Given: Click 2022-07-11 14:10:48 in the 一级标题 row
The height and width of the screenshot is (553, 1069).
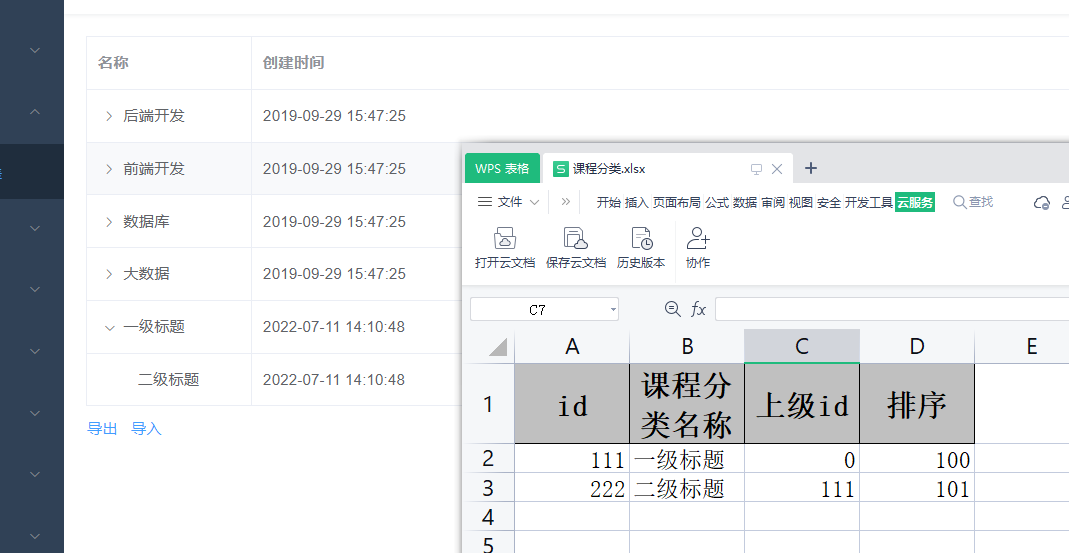Looking at the screenshot, I should click(x=334, y=327).
